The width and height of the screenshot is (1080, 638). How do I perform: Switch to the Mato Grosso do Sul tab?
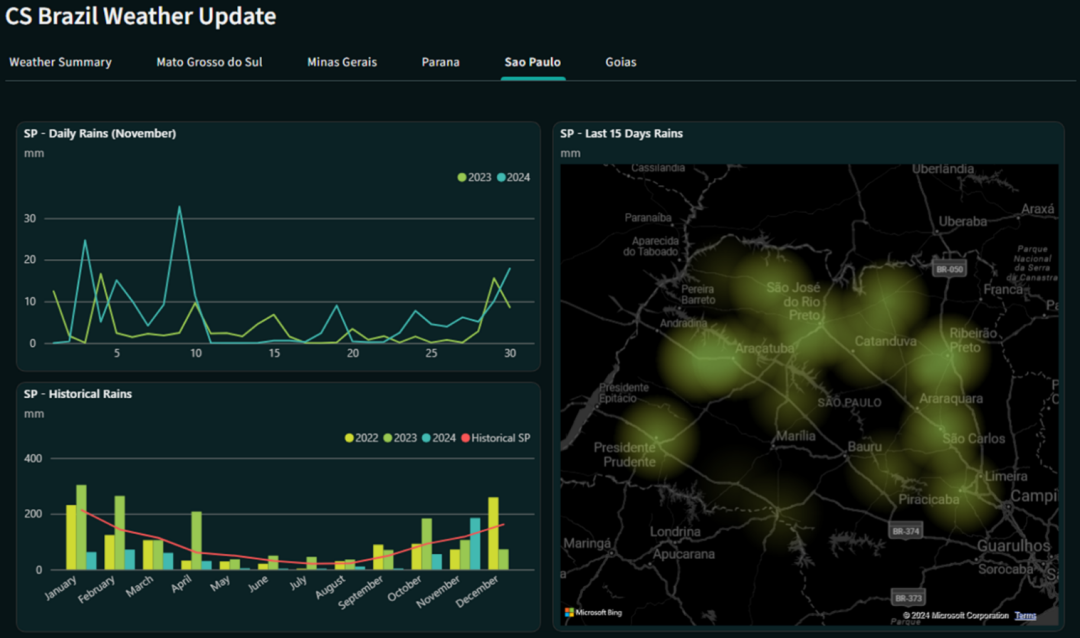click(x=209, y=62)
